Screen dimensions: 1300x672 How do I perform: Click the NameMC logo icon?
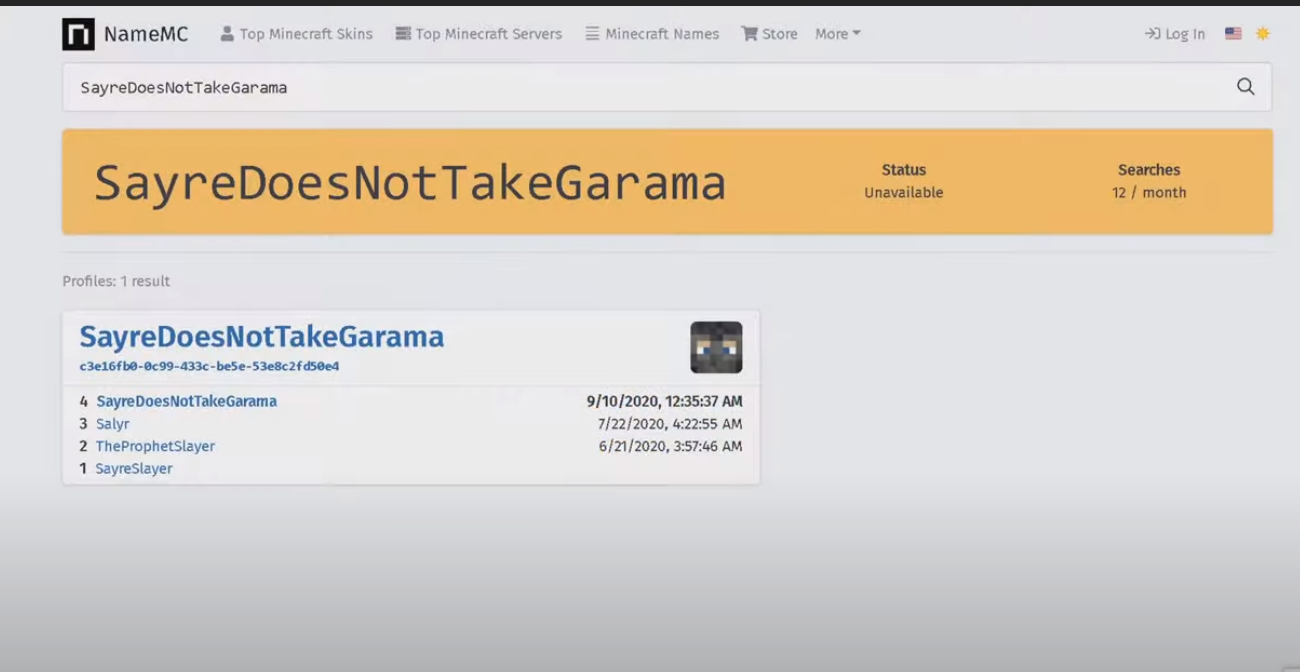pos(78,34)
